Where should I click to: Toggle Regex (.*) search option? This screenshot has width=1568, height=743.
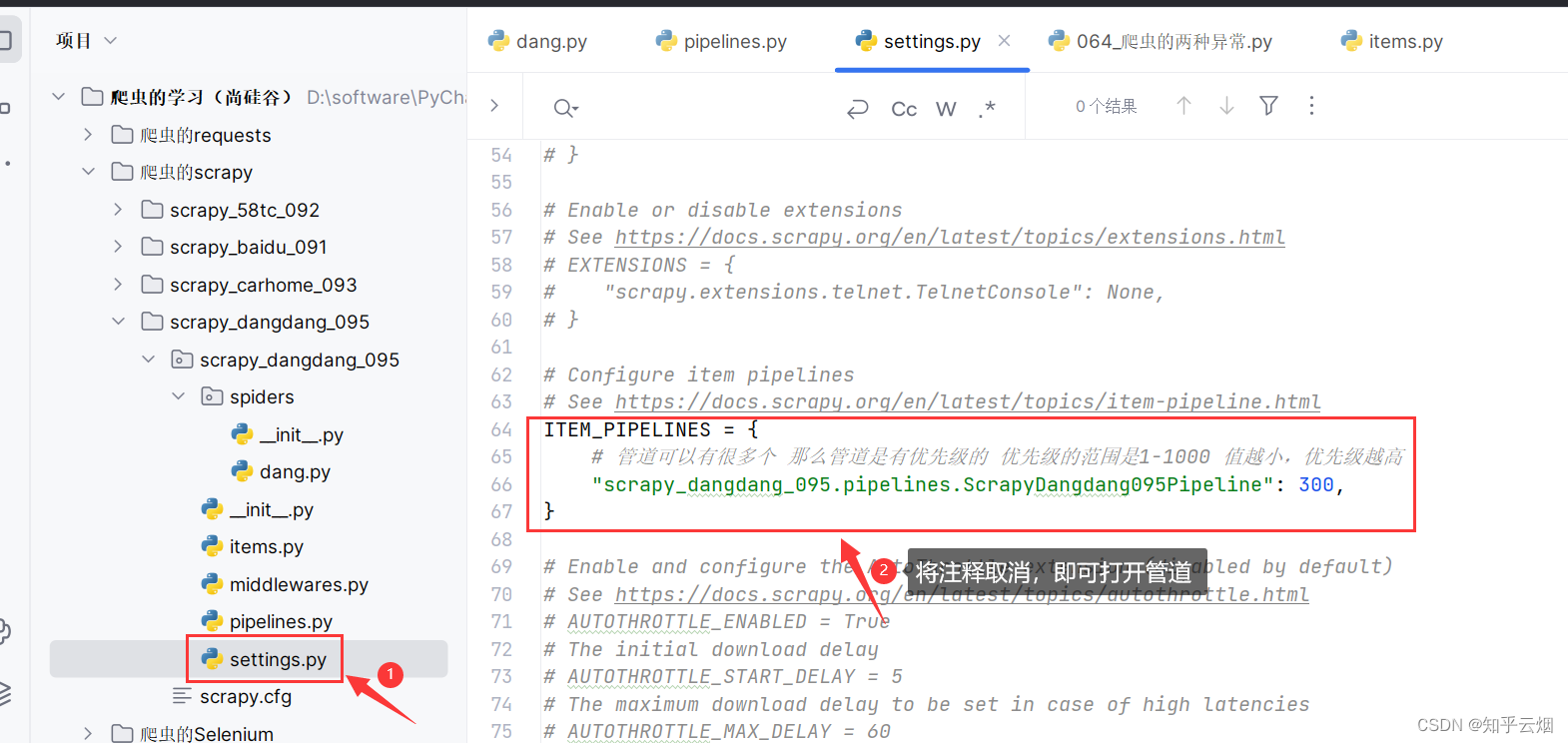tap(987, 109)
